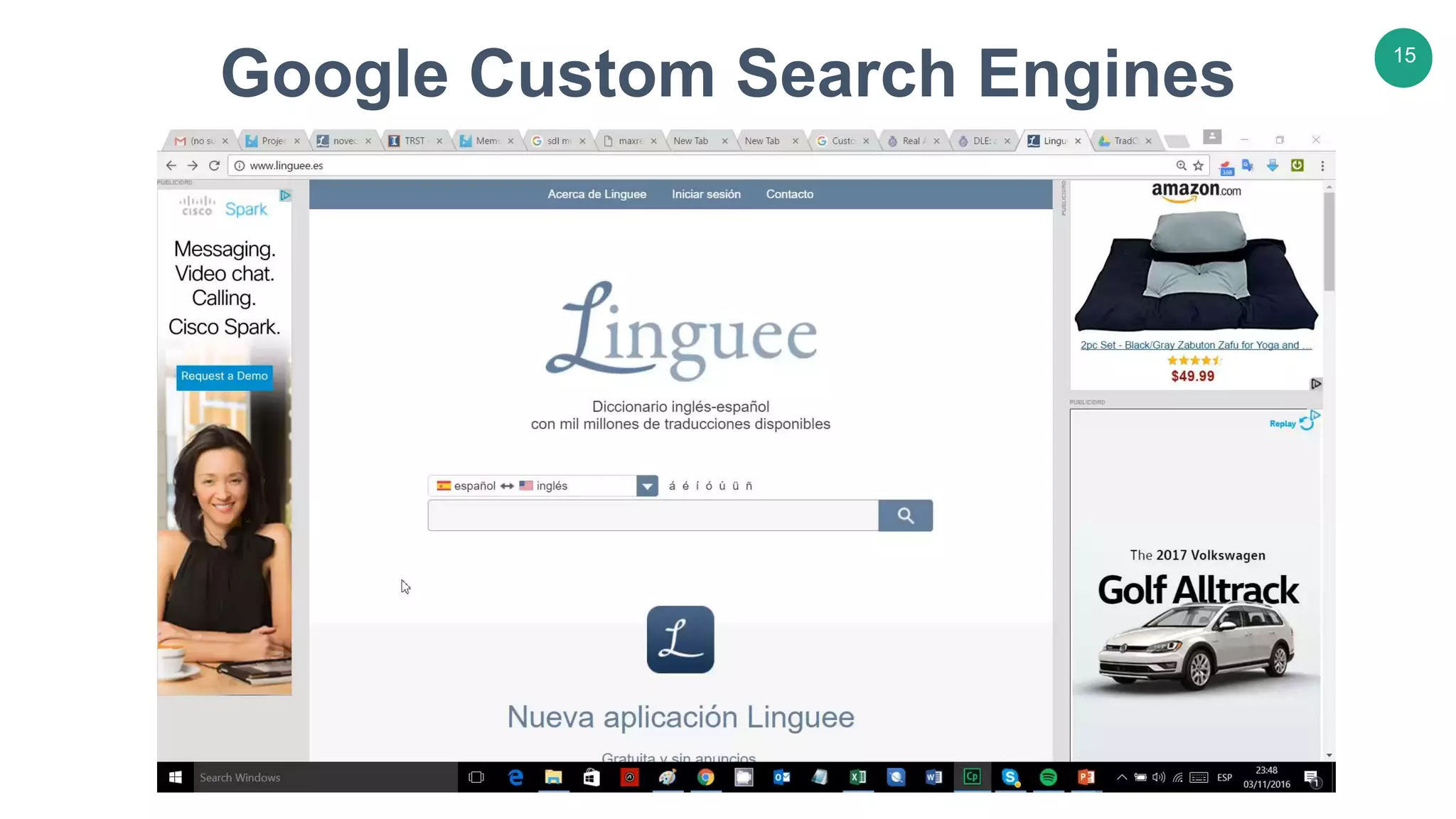
Task: Open Windows Store from taskbar
Action: (x=591, y=777)
